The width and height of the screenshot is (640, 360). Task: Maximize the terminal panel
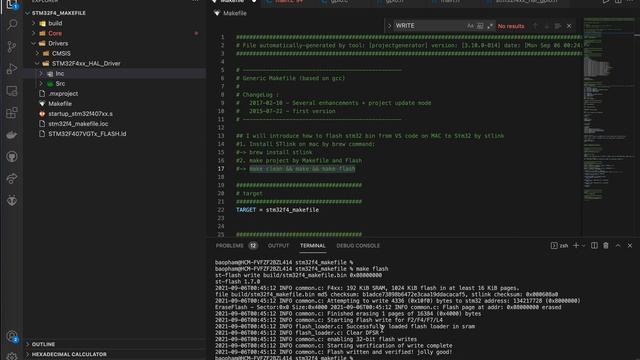coord(618,245)
